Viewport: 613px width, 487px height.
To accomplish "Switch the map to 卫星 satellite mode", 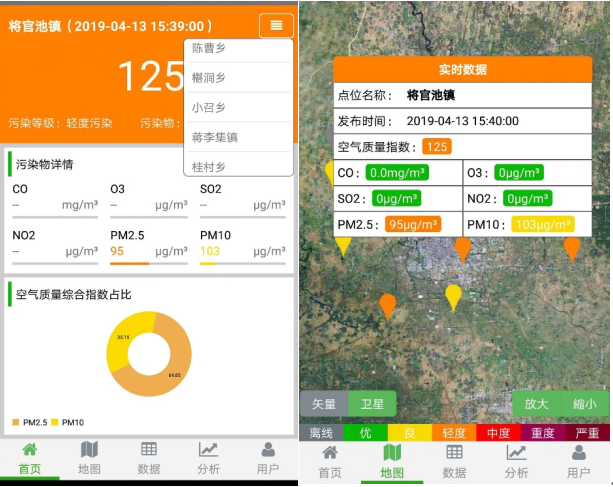I will click(x=372, y=404).
